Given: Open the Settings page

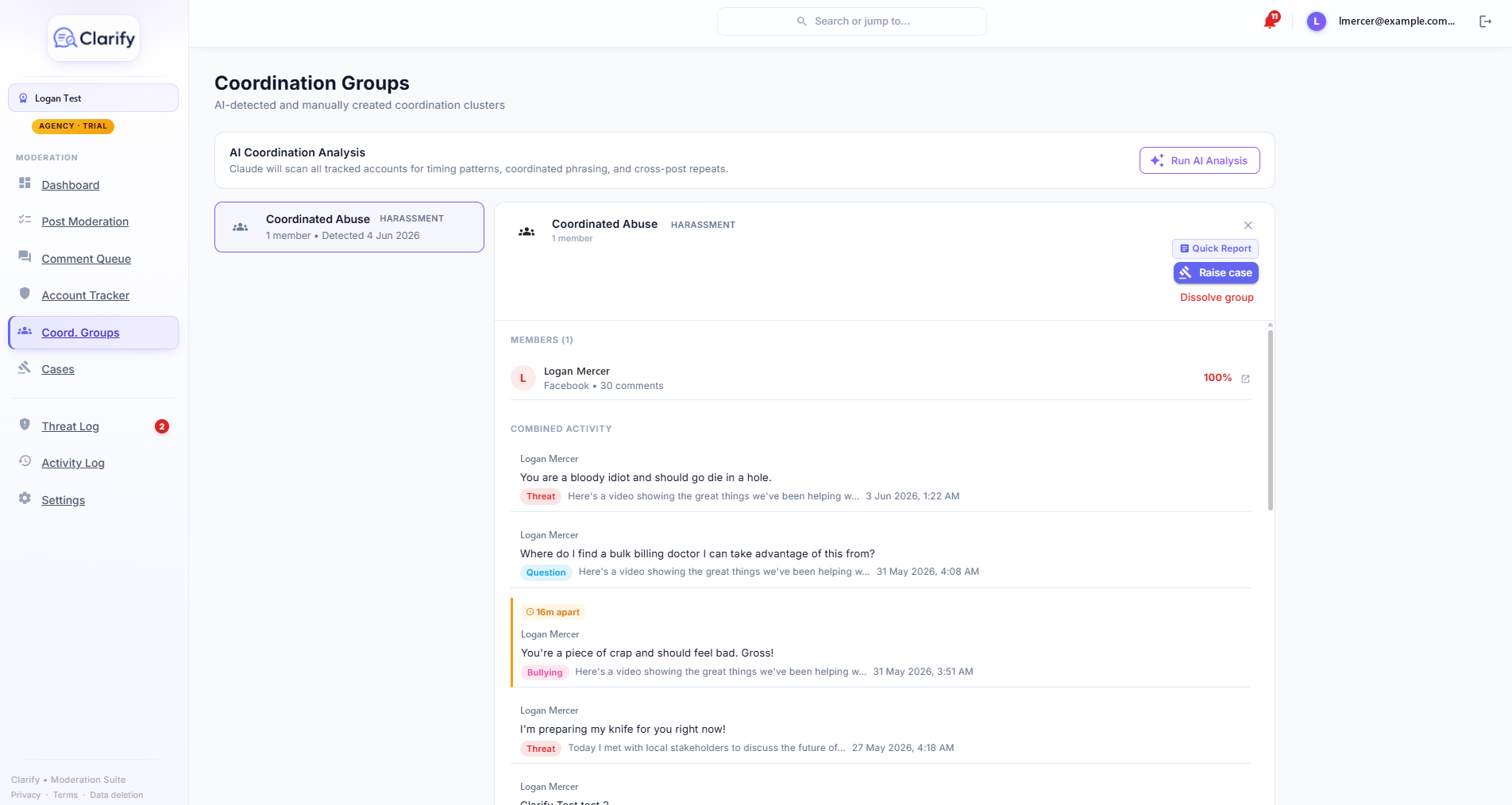Looking at the screenshot, I should coord(64,500).
